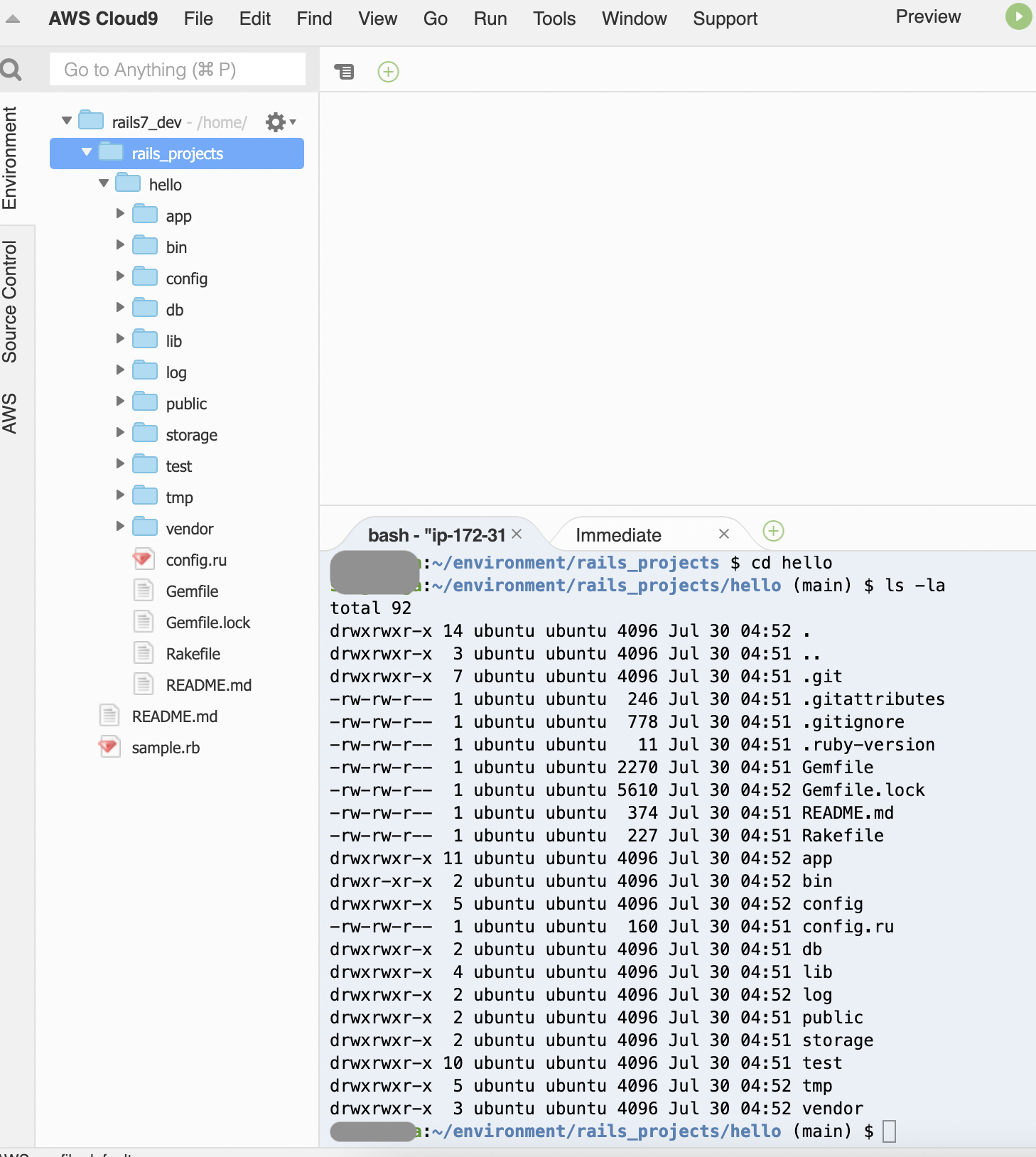Click the green Run play icon

[x=1018, y=16]
